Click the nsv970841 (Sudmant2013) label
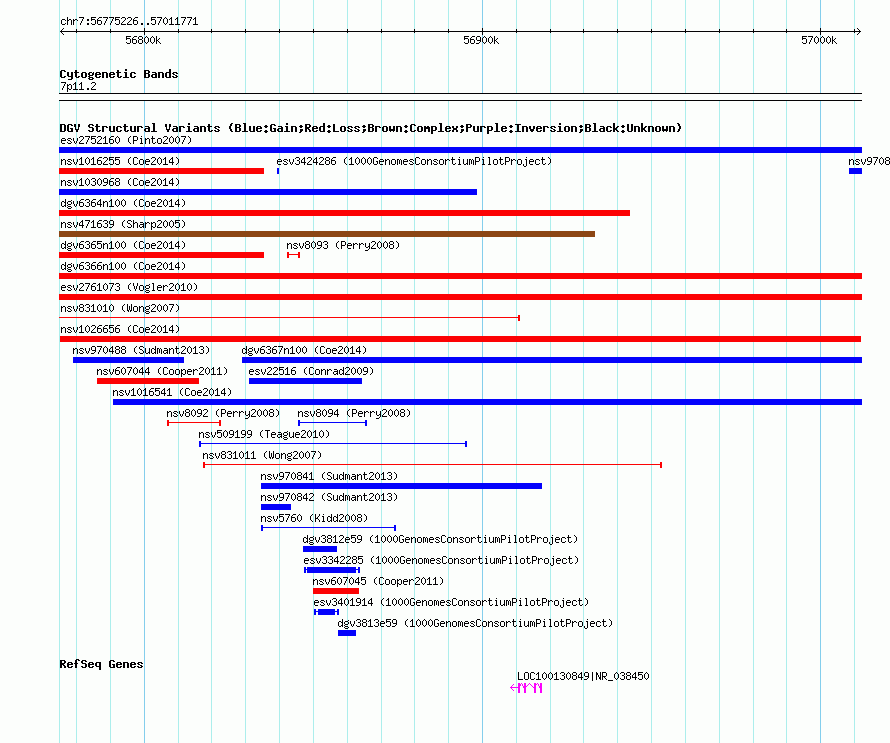Image resolution: width=890 pixels, height=743 pixels. point(329,476)
